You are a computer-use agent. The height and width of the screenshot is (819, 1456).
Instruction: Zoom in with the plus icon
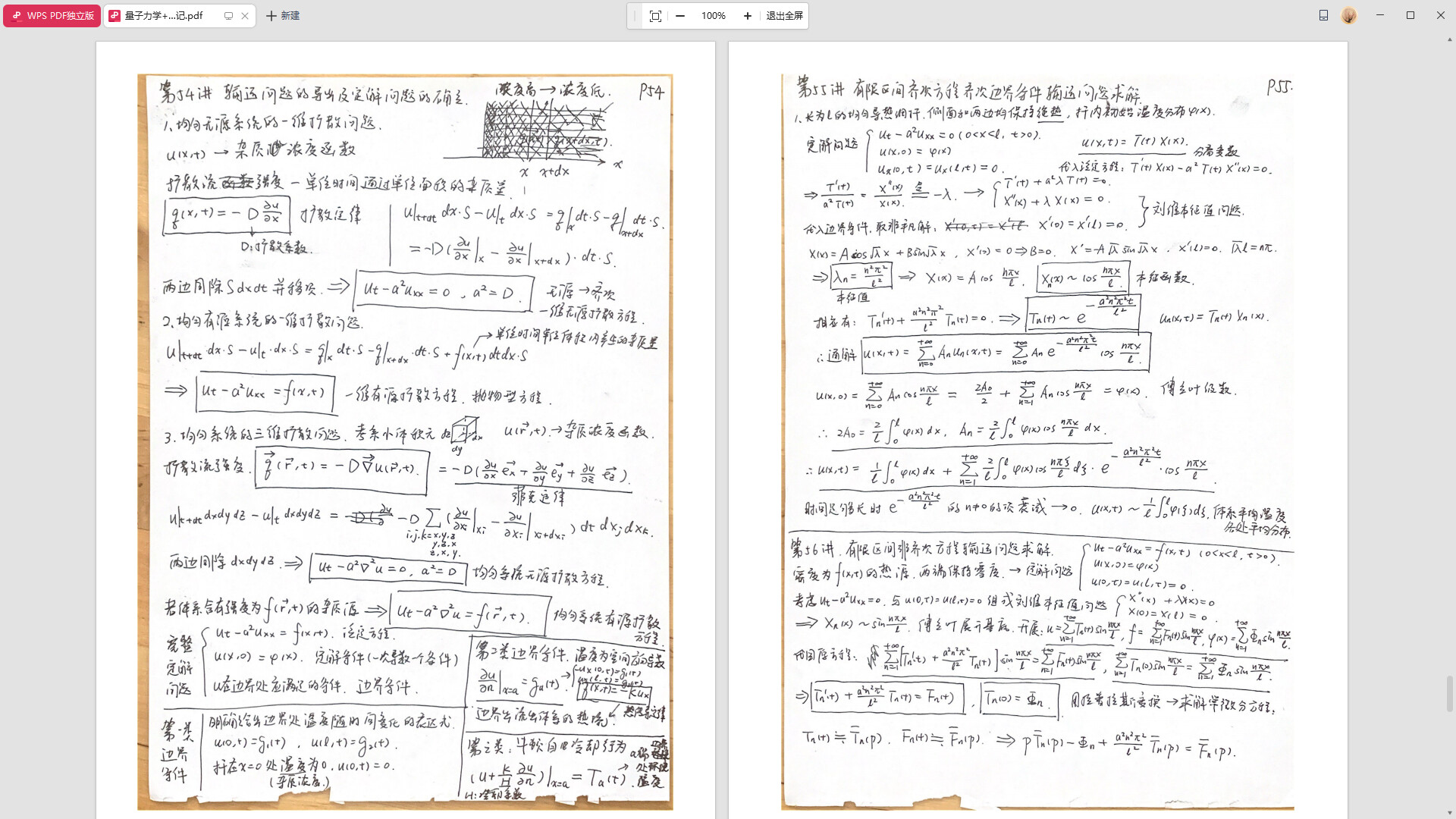(x=748, y=16)
